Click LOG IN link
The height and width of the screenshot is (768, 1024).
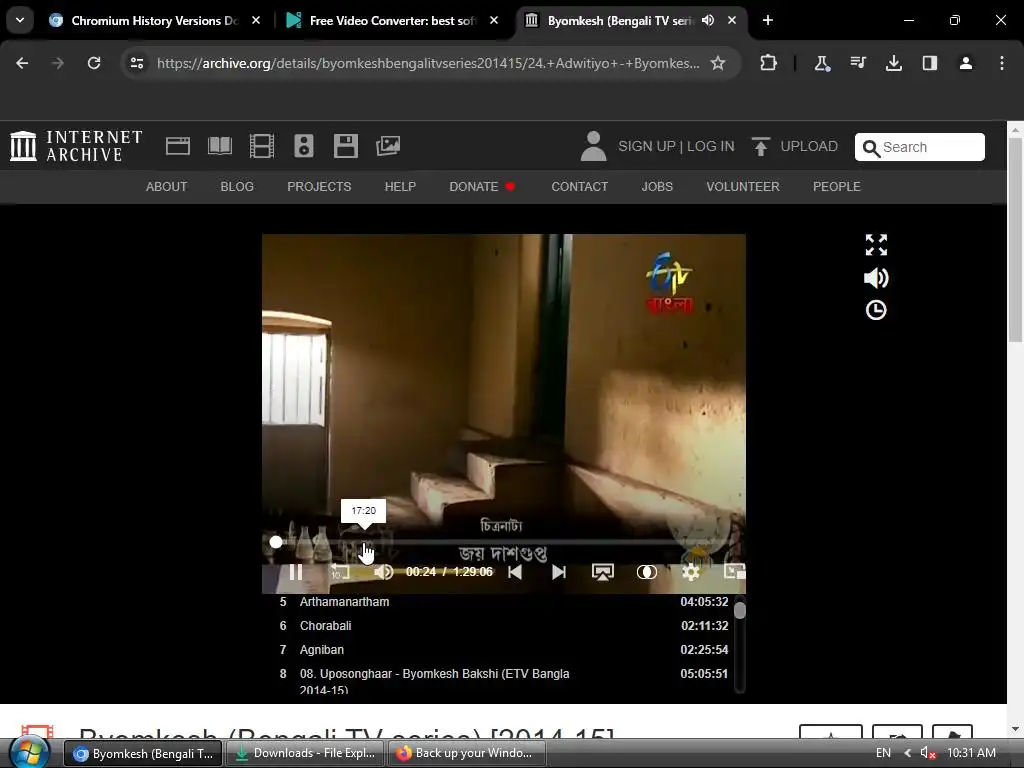[x=711, y=146]
